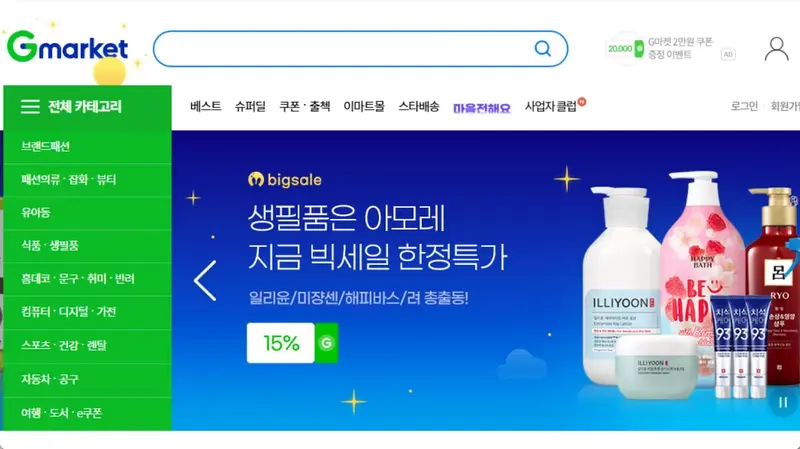The height and width of the screenshot is (449, 800).
Task: Click the hamburger menu icon beside 전체 카테고리
Action: coord(30,107)
